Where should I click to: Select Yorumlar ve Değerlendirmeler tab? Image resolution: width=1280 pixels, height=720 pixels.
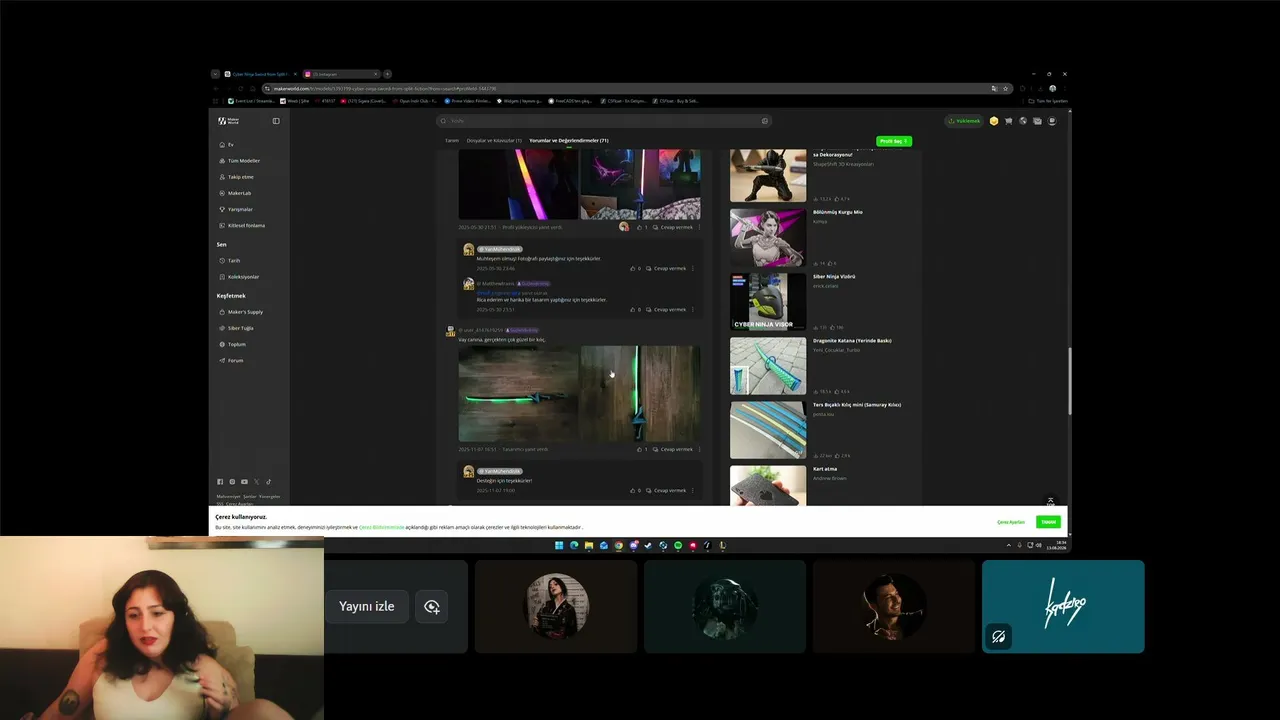click(569, 141)
